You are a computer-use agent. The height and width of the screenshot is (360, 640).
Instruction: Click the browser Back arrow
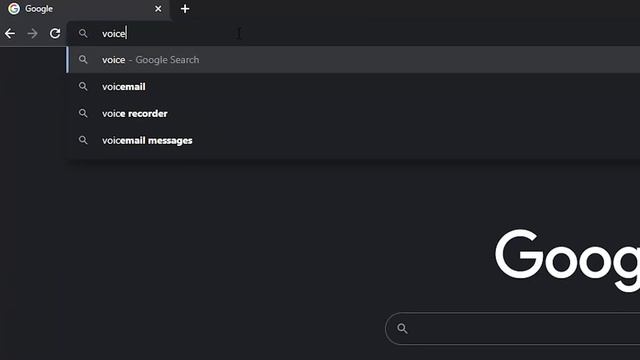tap(10, 33)
